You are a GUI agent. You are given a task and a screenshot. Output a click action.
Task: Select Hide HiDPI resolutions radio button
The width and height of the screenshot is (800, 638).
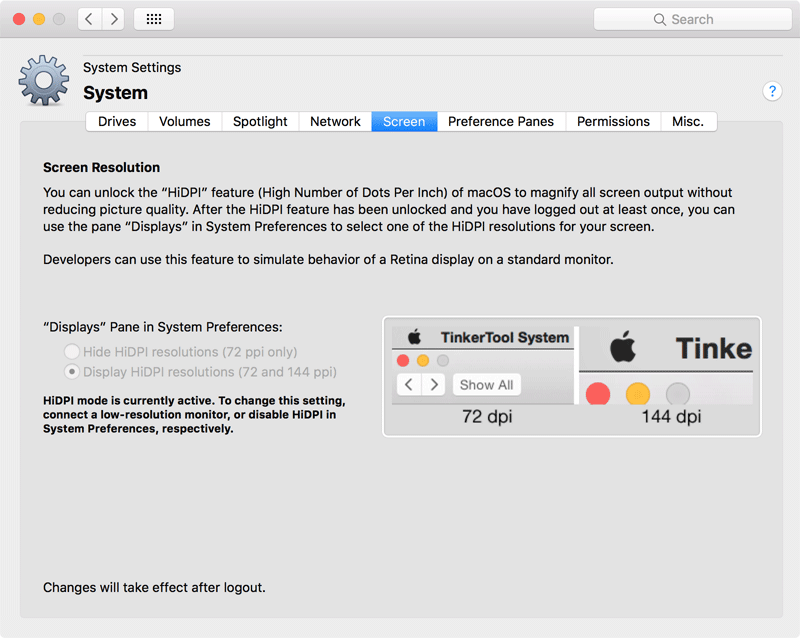72,352
